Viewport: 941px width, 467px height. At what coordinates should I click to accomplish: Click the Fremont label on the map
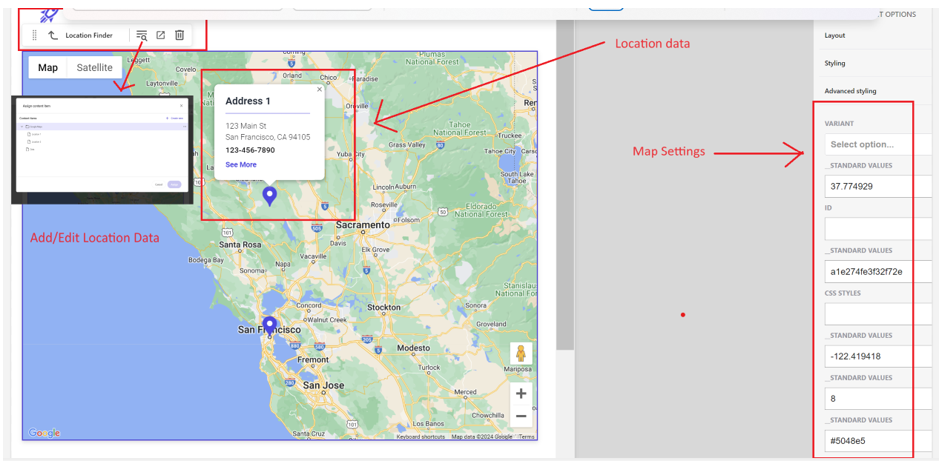pos(313,360)
